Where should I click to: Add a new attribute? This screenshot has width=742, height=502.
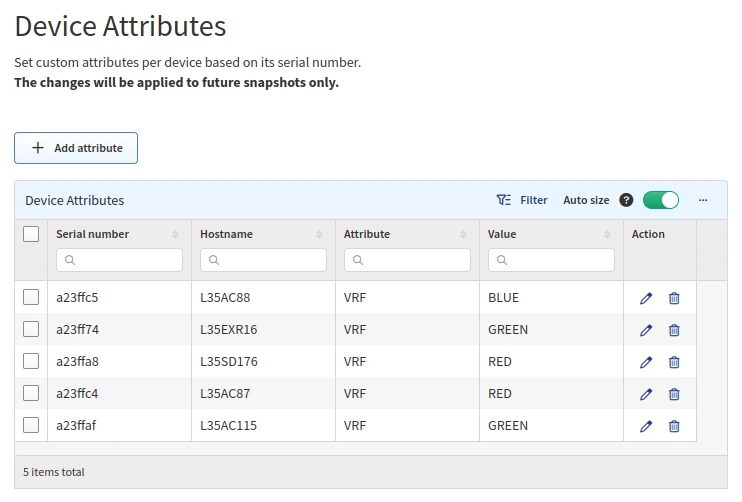(x=76, y=148)
